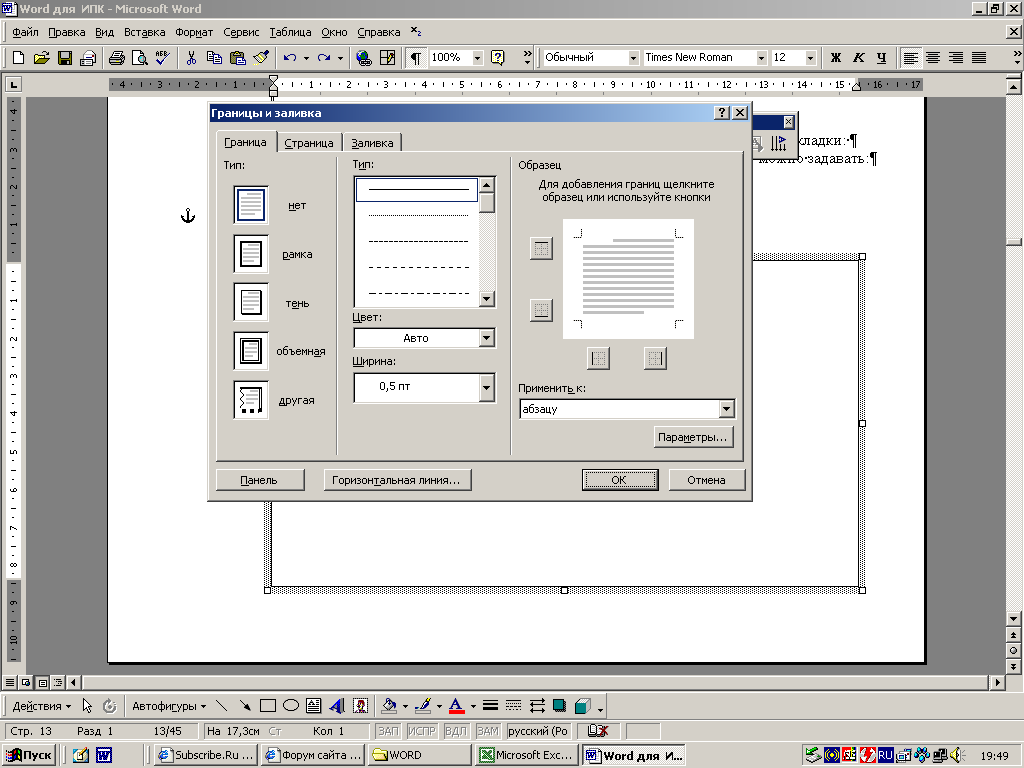Run spelling check ABC icon
This screenshot has width=1024, height=768.
(162, 57)
